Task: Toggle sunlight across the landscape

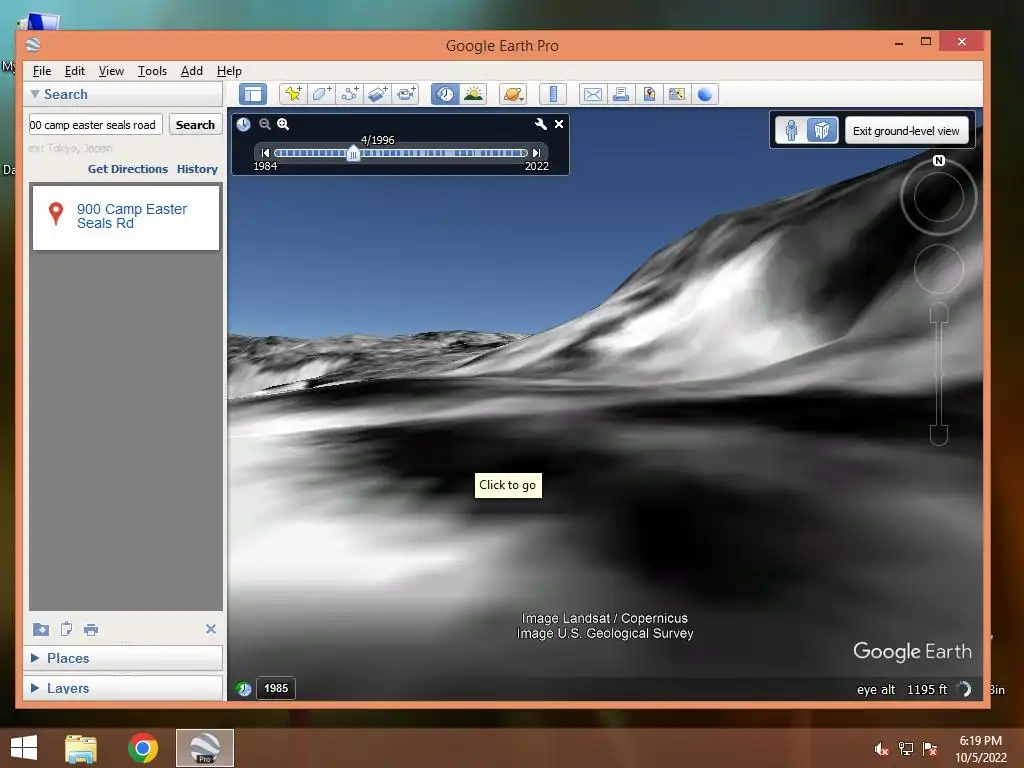Action: coord(473,94)
